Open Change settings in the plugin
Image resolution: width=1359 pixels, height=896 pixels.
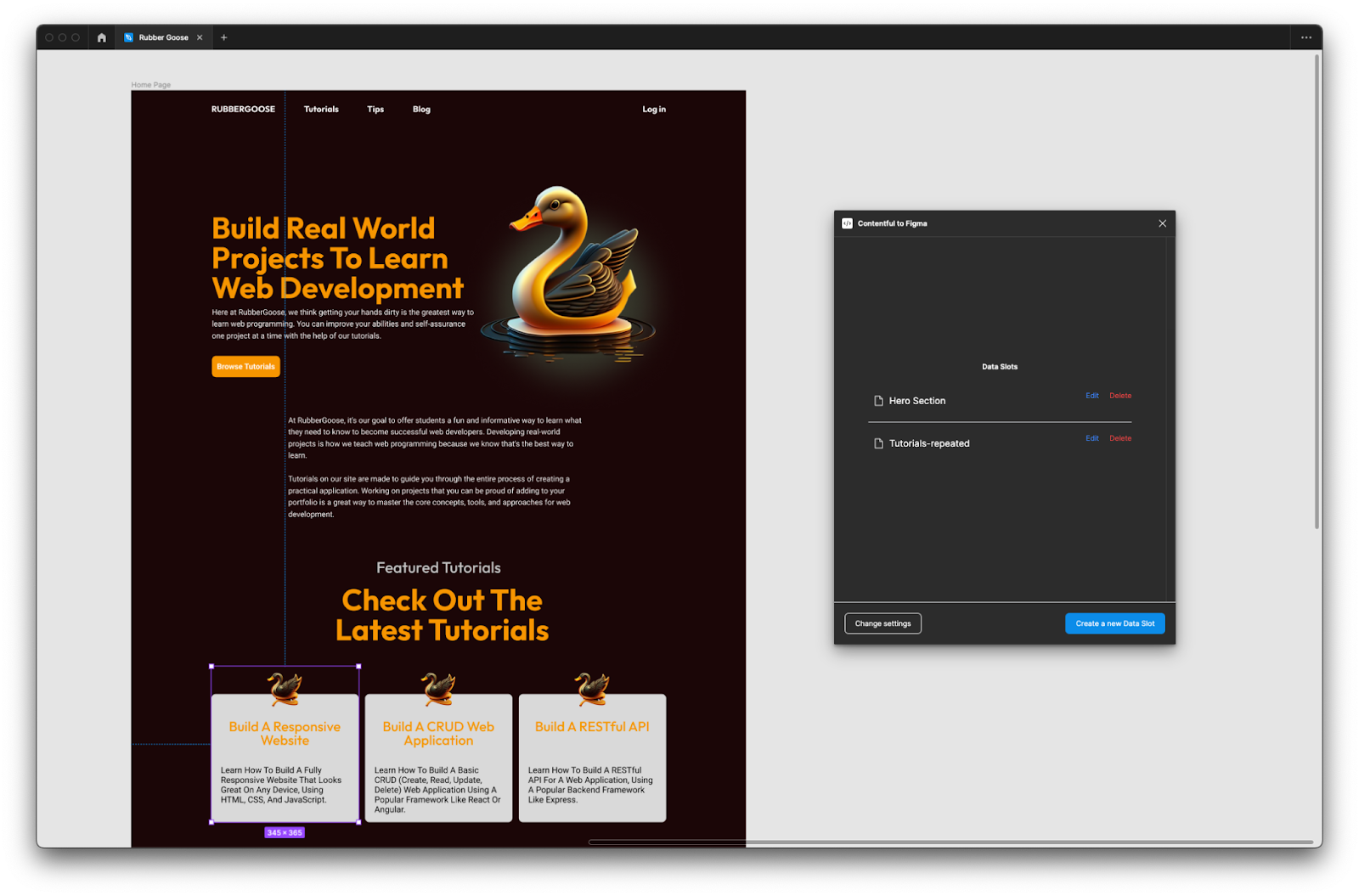click(x=883, y=623)
